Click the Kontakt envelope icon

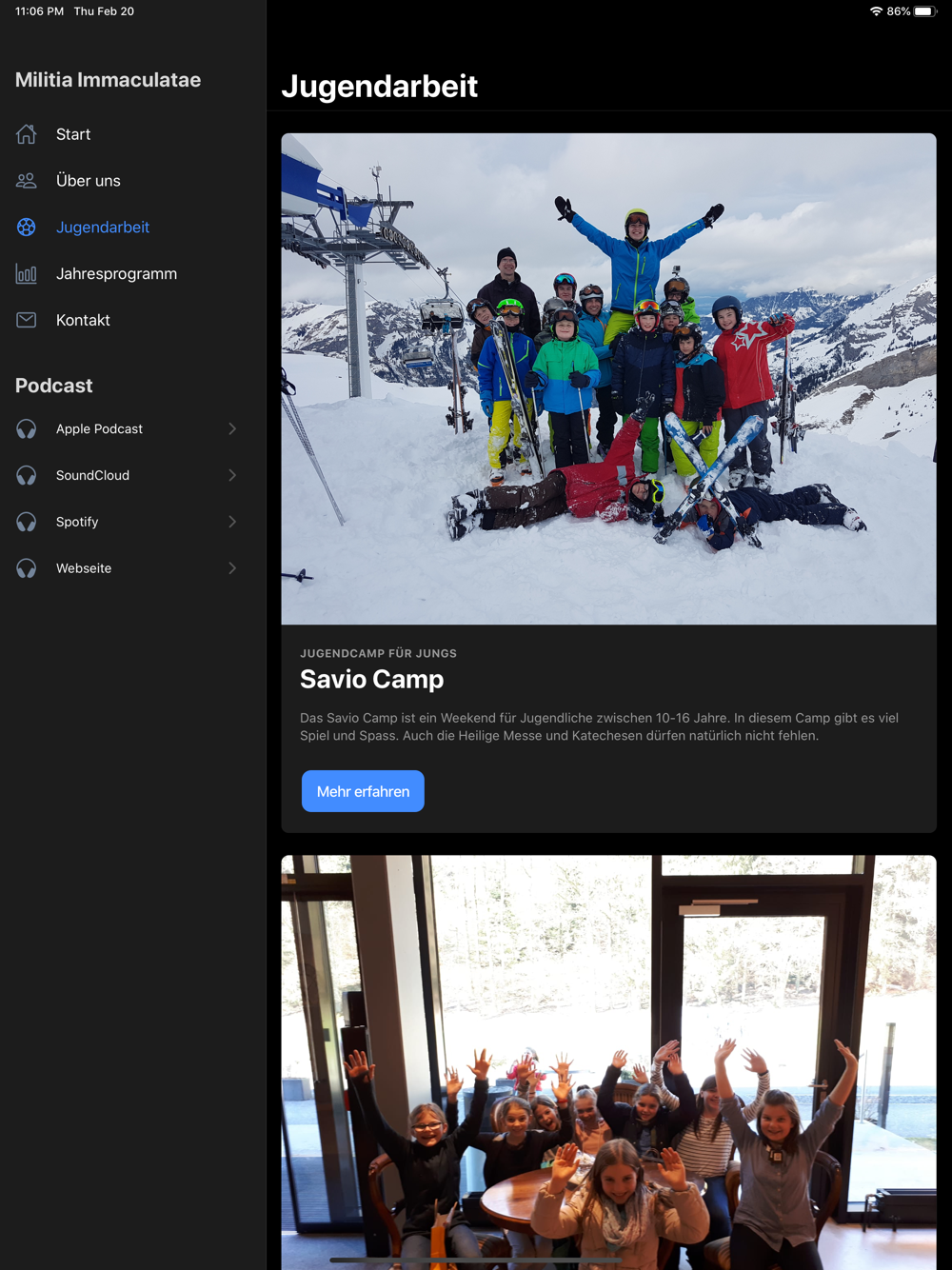(27, 321)
